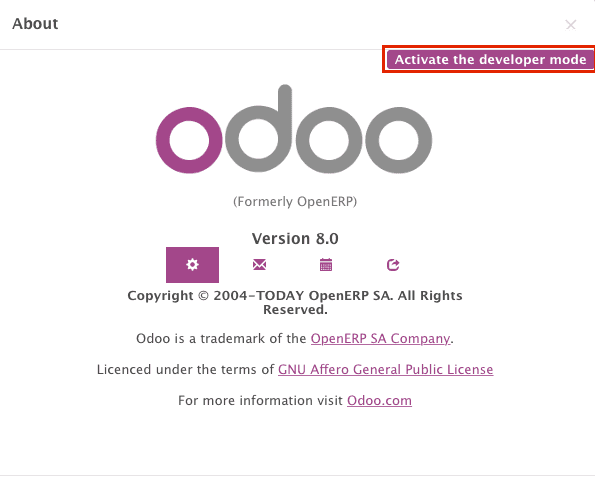
Task: Select the calendar icon below the version
Action: point(326,264)
